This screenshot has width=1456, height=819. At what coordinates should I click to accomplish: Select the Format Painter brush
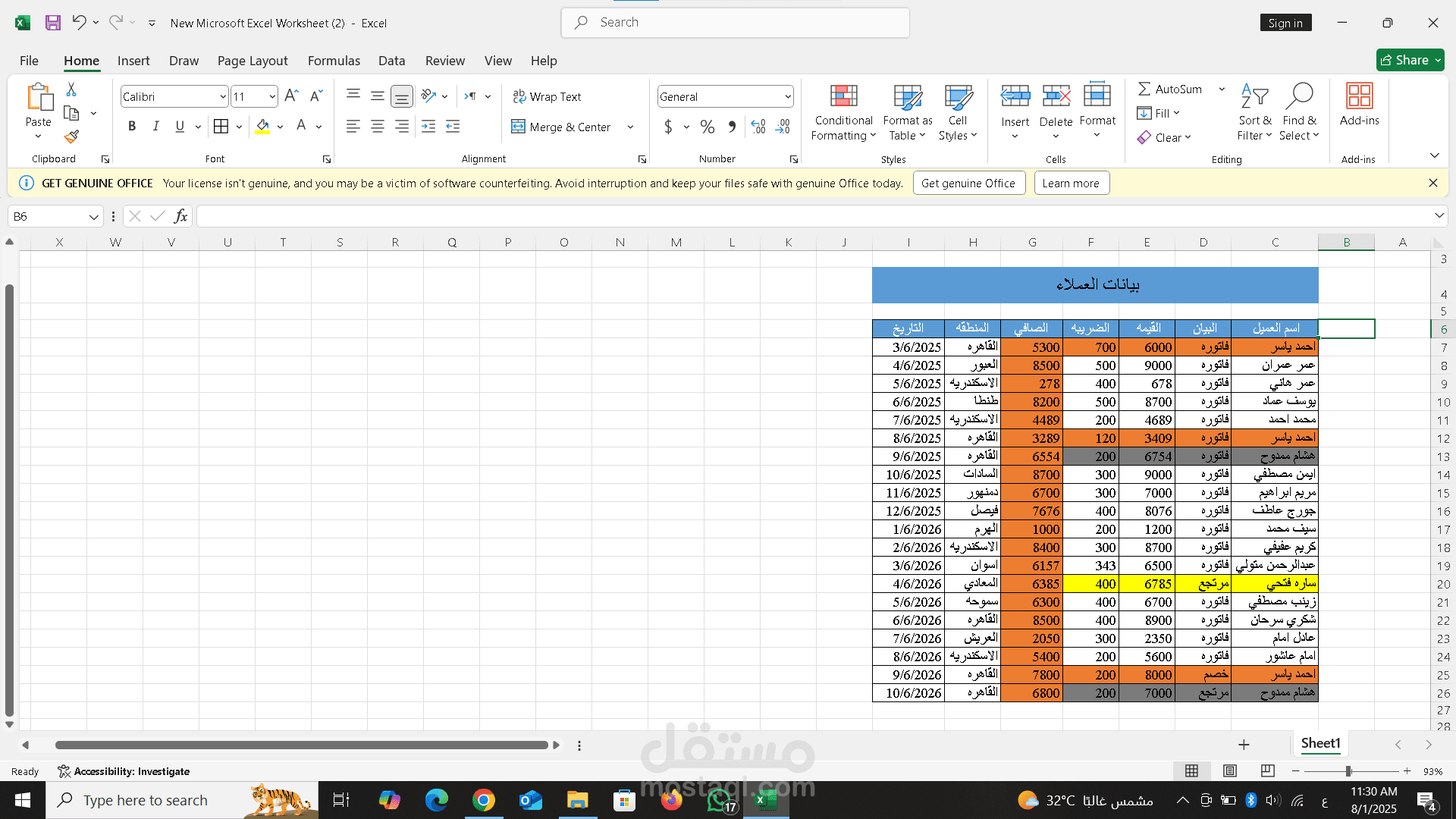pyautogui.click(x=71, y=136)
